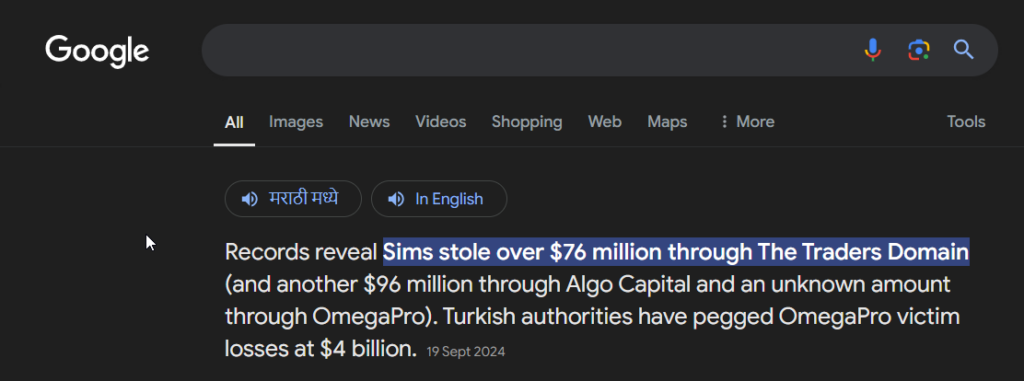Open Google Lens image search
Screen dimensions: 1024x381
tap(919, 50)
